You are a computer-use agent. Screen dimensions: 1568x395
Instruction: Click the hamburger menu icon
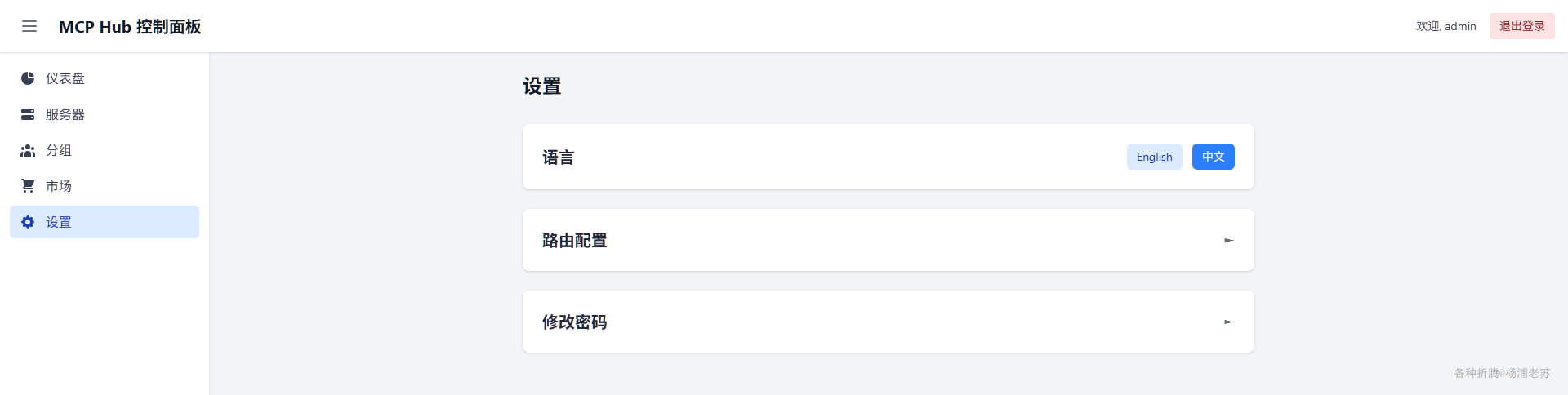click(29, 26)
